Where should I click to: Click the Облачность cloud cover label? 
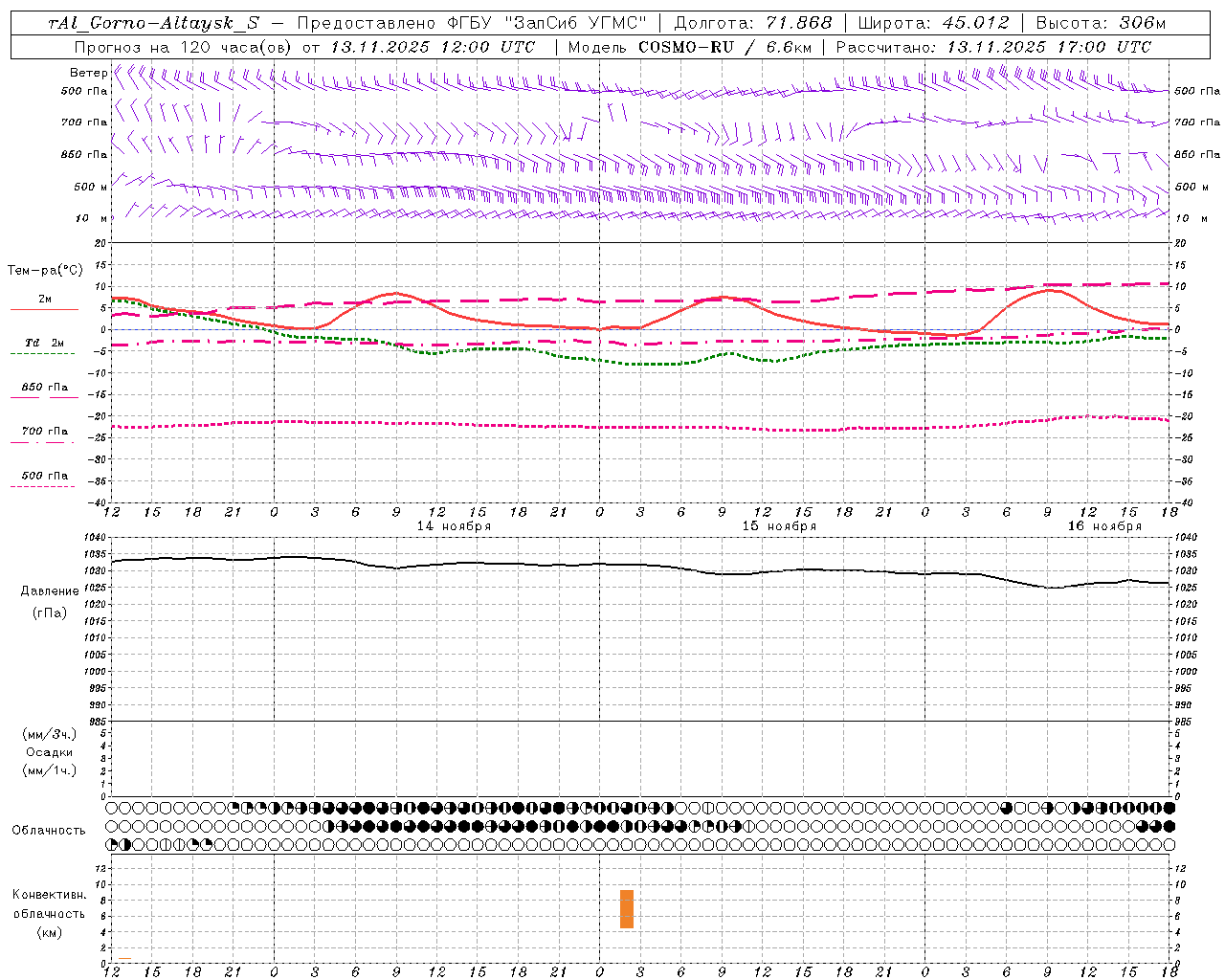coord(49,831)
